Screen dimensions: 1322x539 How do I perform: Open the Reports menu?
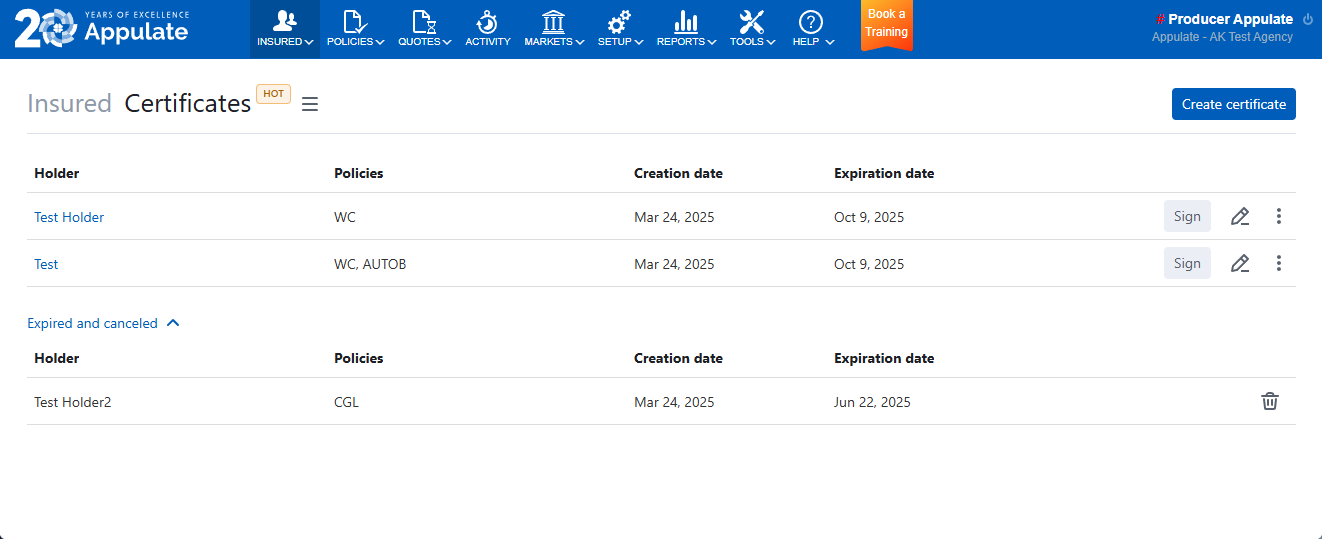click(x=686, y=28)
